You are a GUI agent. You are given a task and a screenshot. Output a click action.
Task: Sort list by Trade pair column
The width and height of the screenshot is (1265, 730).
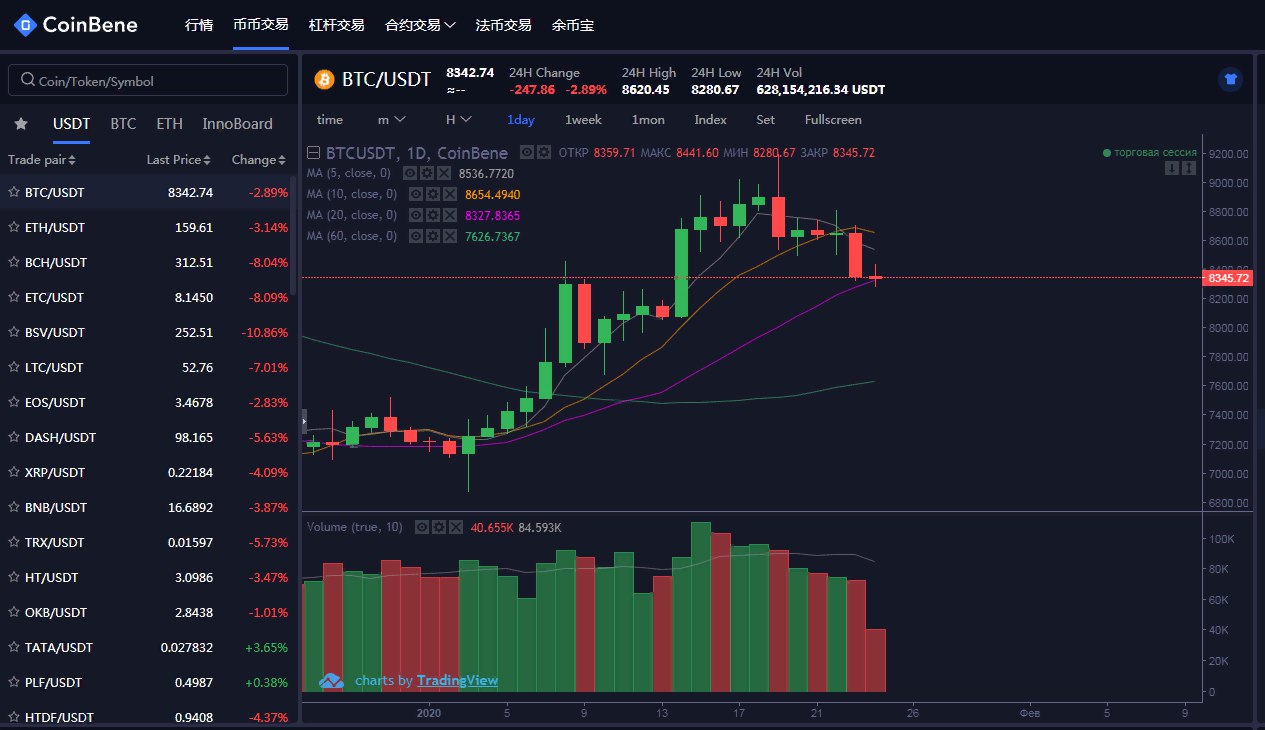(x=42, y=160)
